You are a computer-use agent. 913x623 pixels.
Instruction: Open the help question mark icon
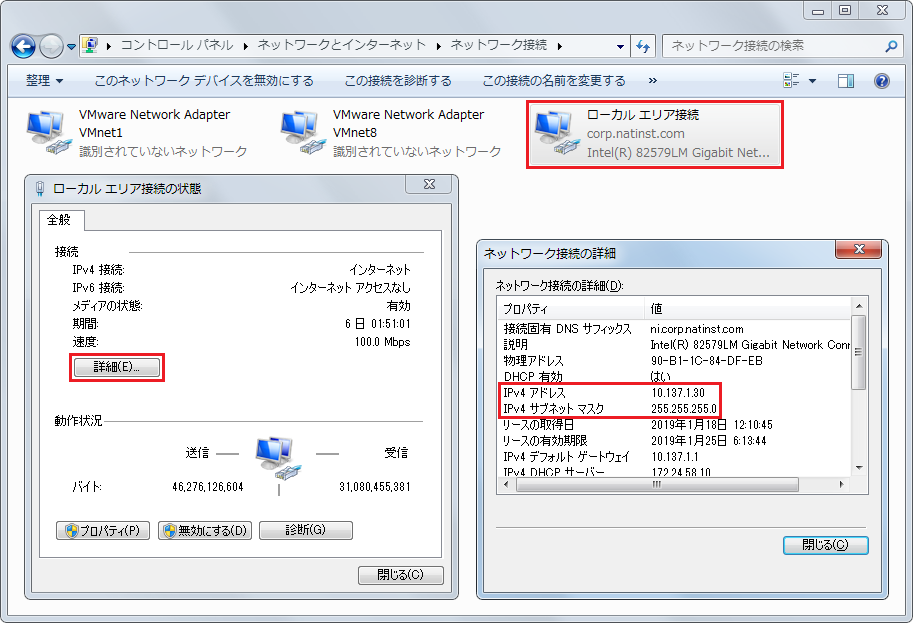[881, 81]
